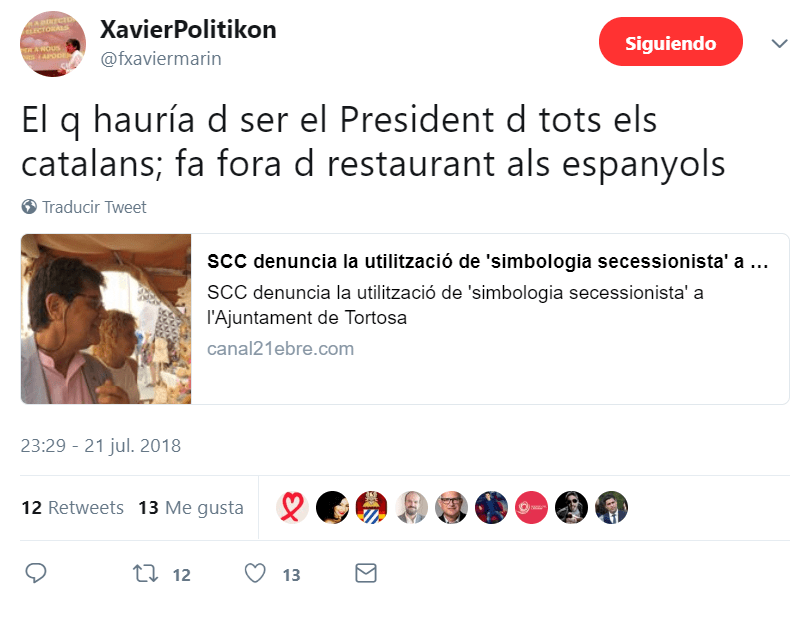Toggle the Siguiendo follow button
The image size is (805, 625).
tap(670, 42)
